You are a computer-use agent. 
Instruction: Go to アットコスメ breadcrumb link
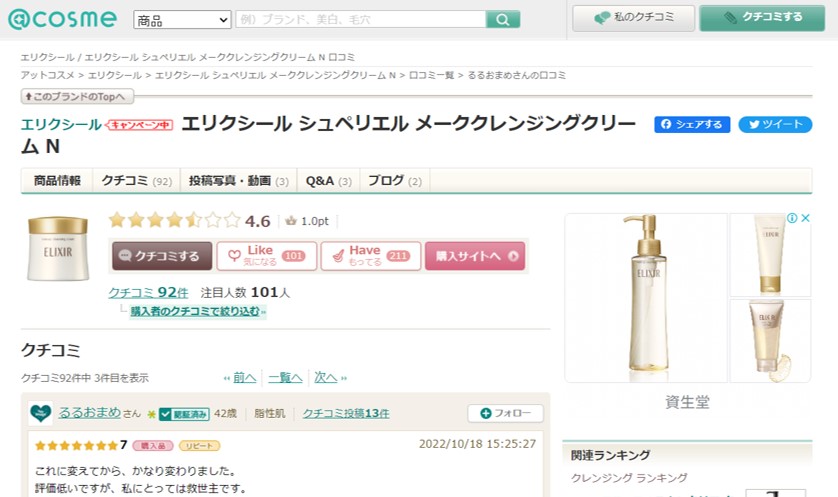pyautogui.click(x=48, y=75)
